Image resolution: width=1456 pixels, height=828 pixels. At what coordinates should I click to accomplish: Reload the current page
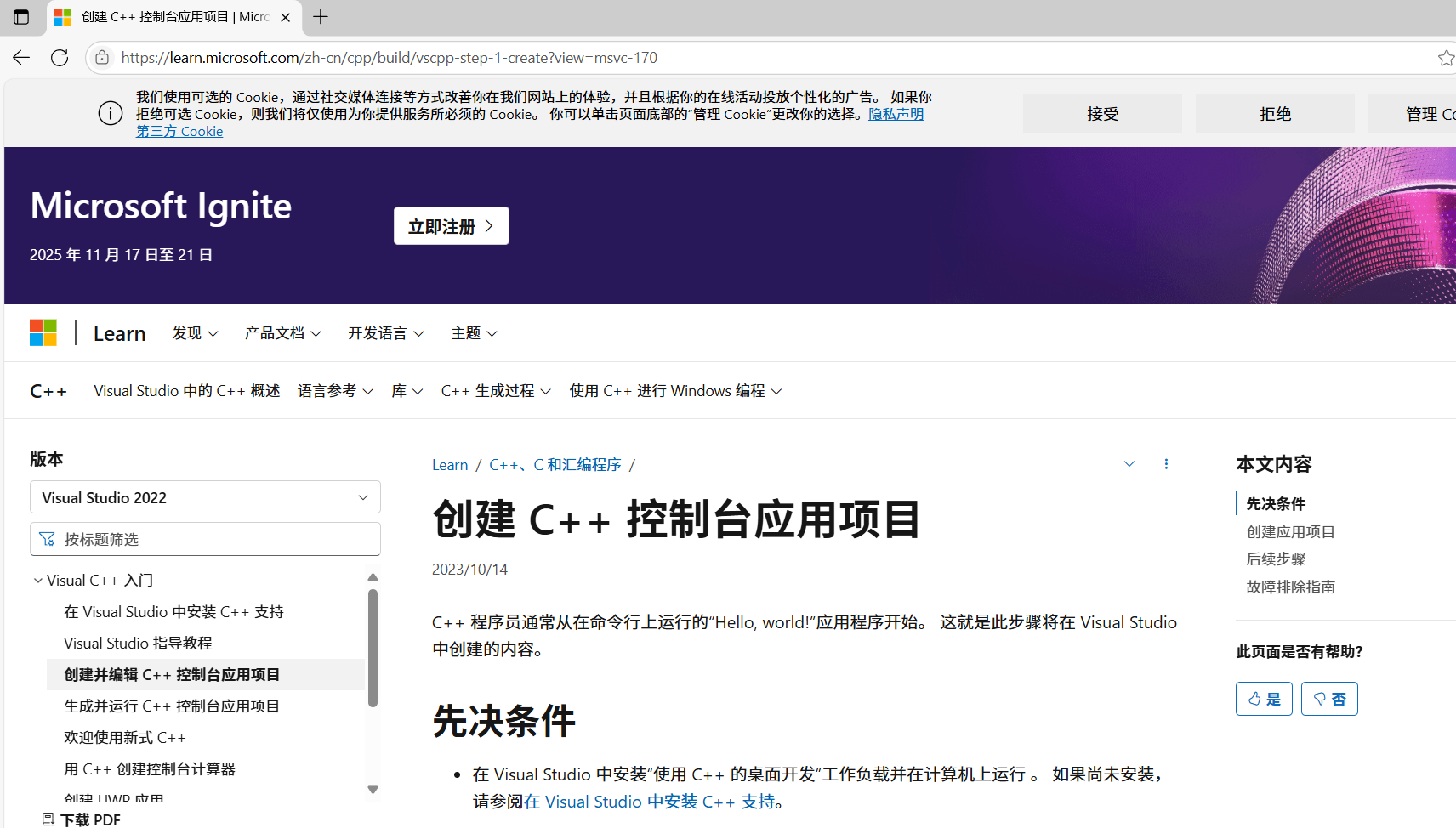coord(60,58)
